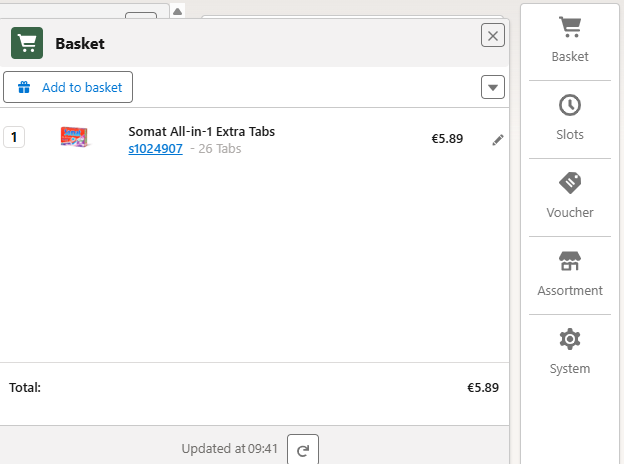Open the Assortment store icon
This screenshot has height=464, width=624.
(x=570, y=261)
